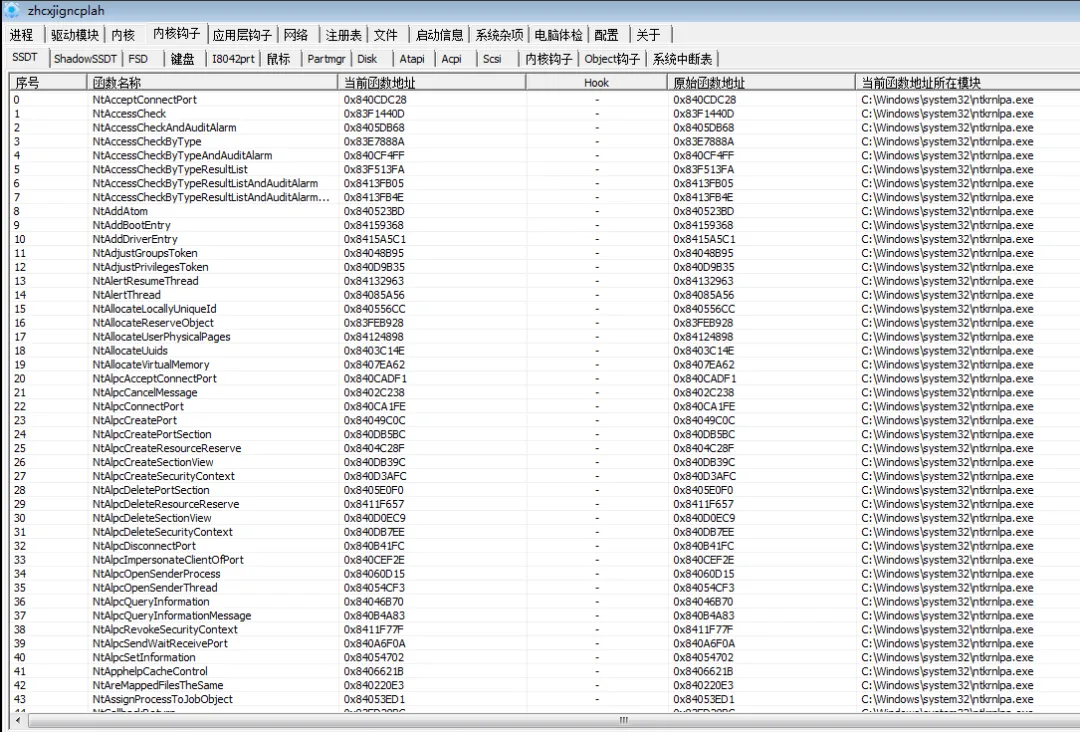The image size is (1080, 732).
Task: Select NtAdjustPrivilegesToken entry
Action: click(x=545, y=267)
